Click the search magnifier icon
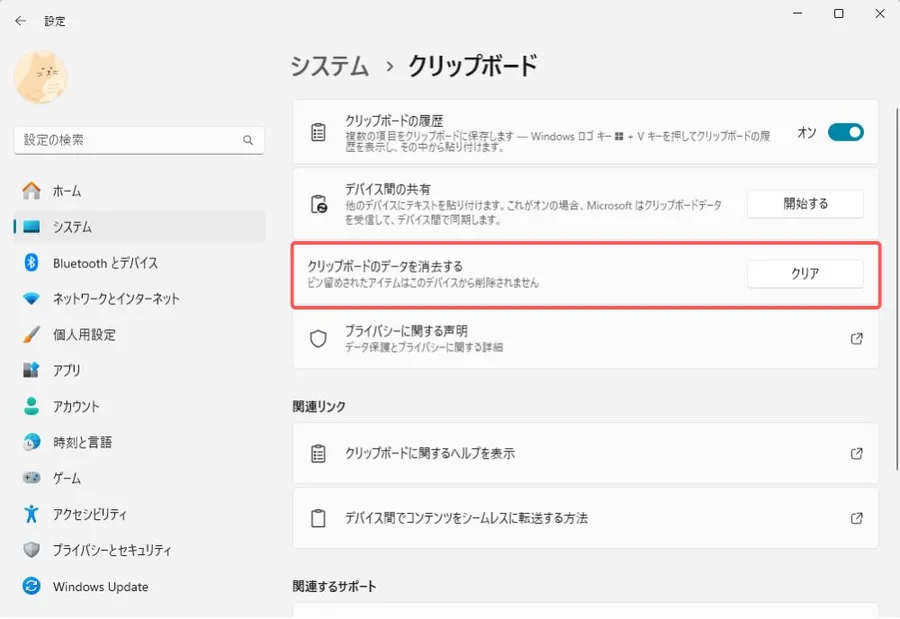This screenshot has width=900, height=619. click(248, 141)
